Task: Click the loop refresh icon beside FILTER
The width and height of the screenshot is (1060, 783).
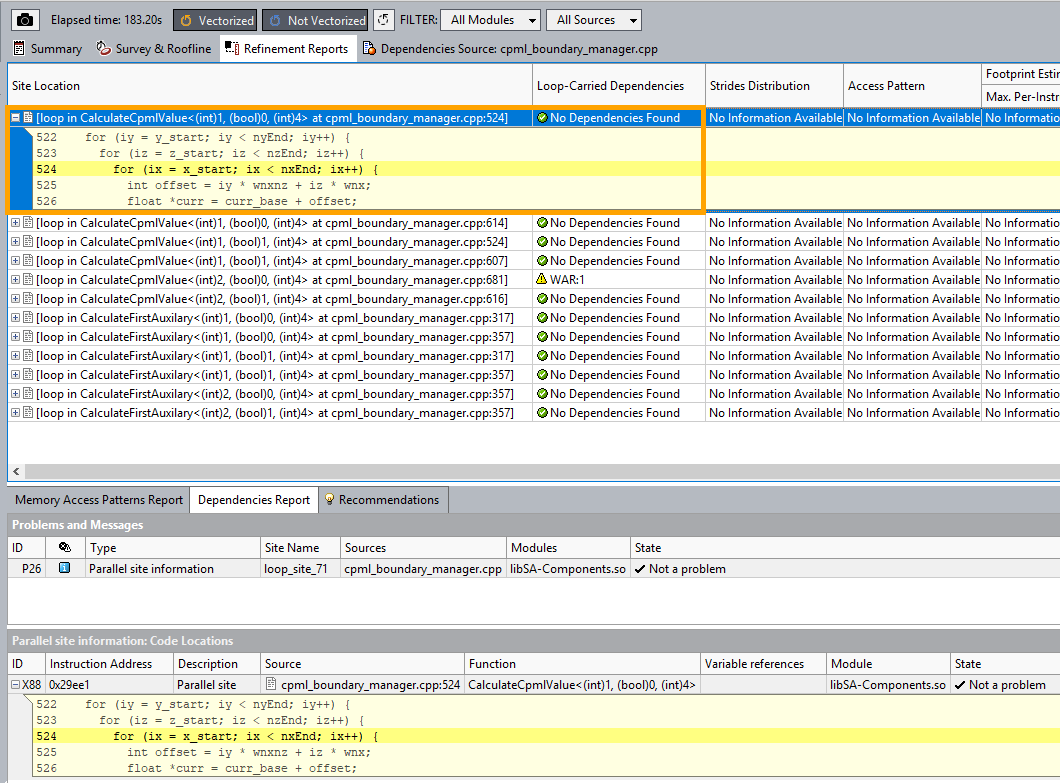Action: [x=384, y=20]
